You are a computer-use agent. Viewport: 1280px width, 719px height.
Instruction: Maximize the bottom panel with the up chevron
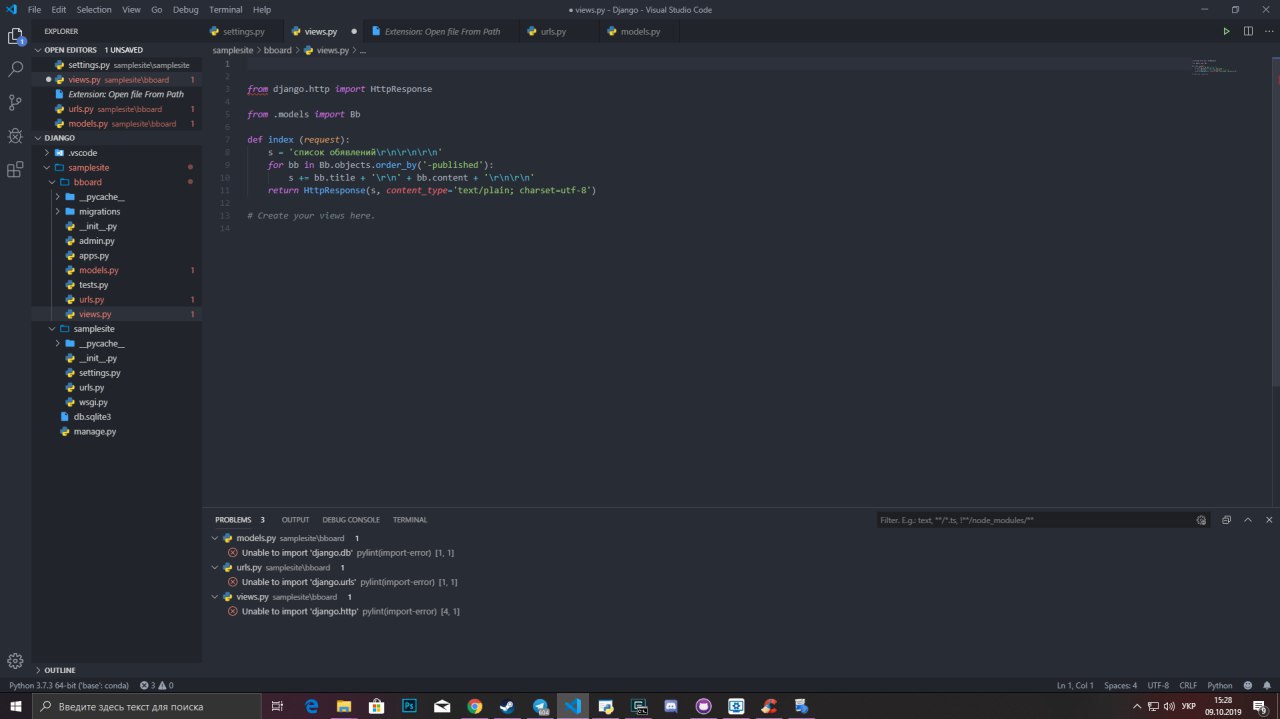1248,520
